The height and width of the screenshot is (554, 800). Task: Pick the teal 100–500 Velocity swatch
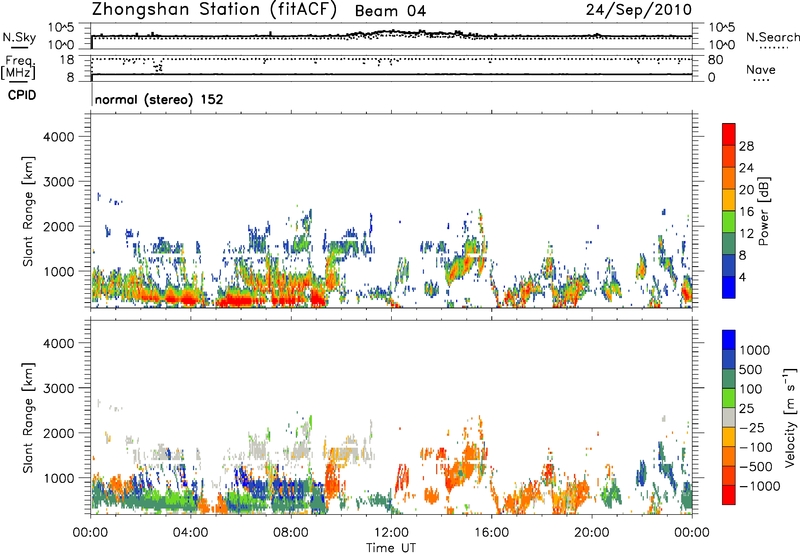point(729,379)
